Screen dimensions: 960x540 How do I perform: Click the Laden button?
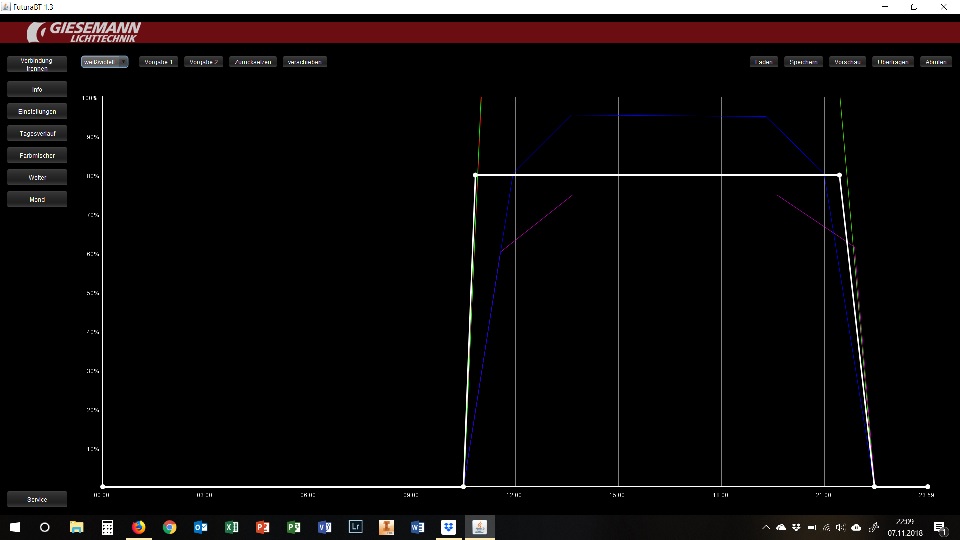click(x=763, y=62)
